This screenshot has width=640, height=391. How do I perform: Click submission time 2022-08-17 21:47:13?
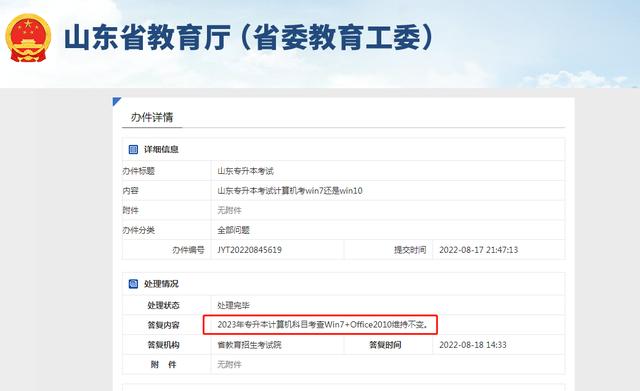coord(478,250)
